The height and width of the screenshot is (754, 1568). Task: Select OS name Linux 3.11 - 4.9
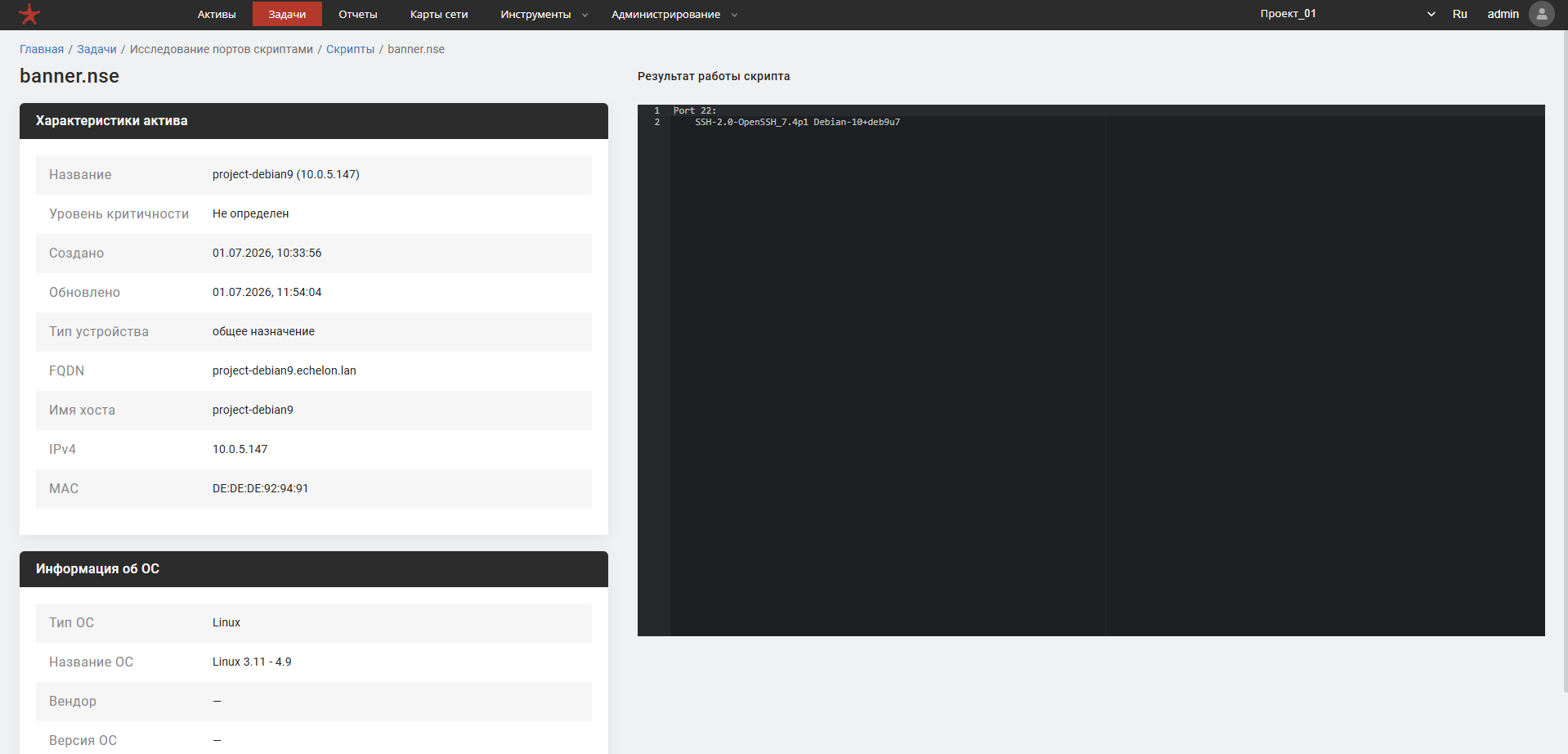pos(252,662)
